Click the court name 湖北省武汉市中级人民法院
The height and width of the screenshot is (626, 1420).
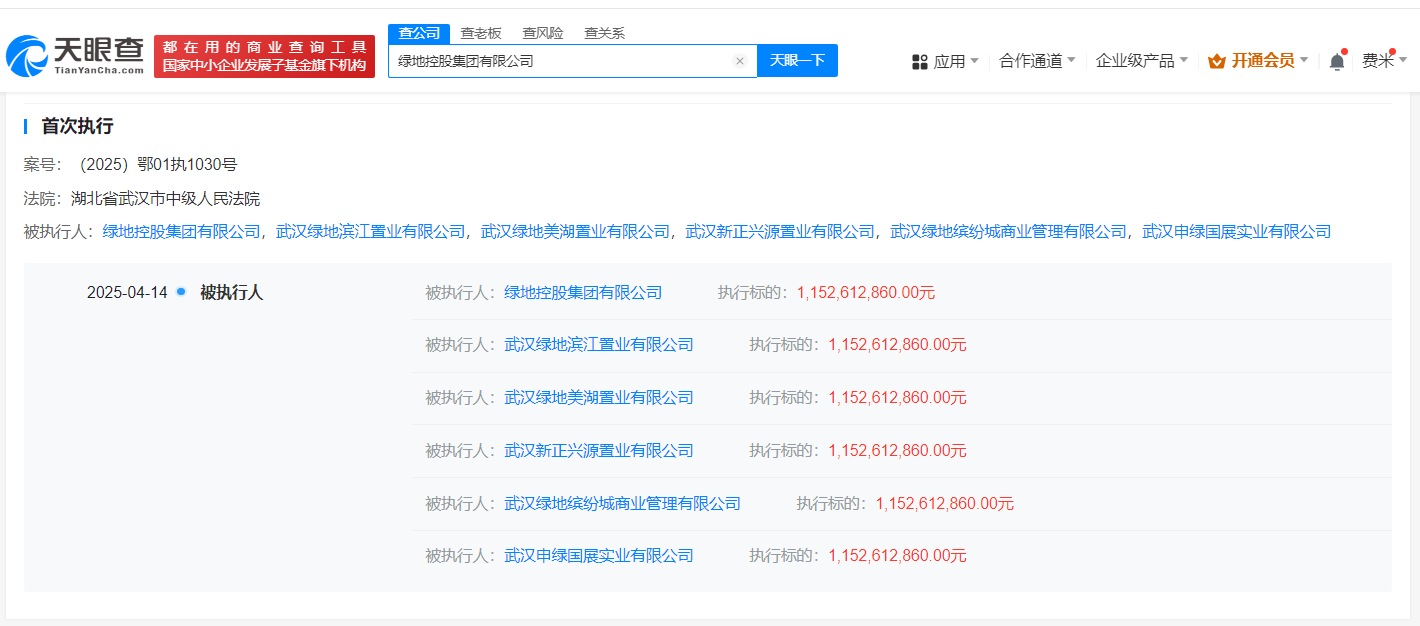165,198
